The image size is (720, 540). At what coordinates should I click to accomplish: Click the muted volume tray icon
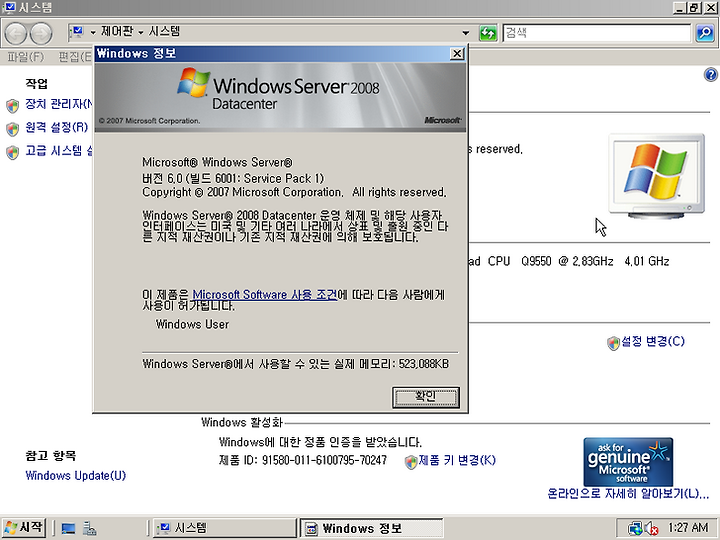coord(652,528)
